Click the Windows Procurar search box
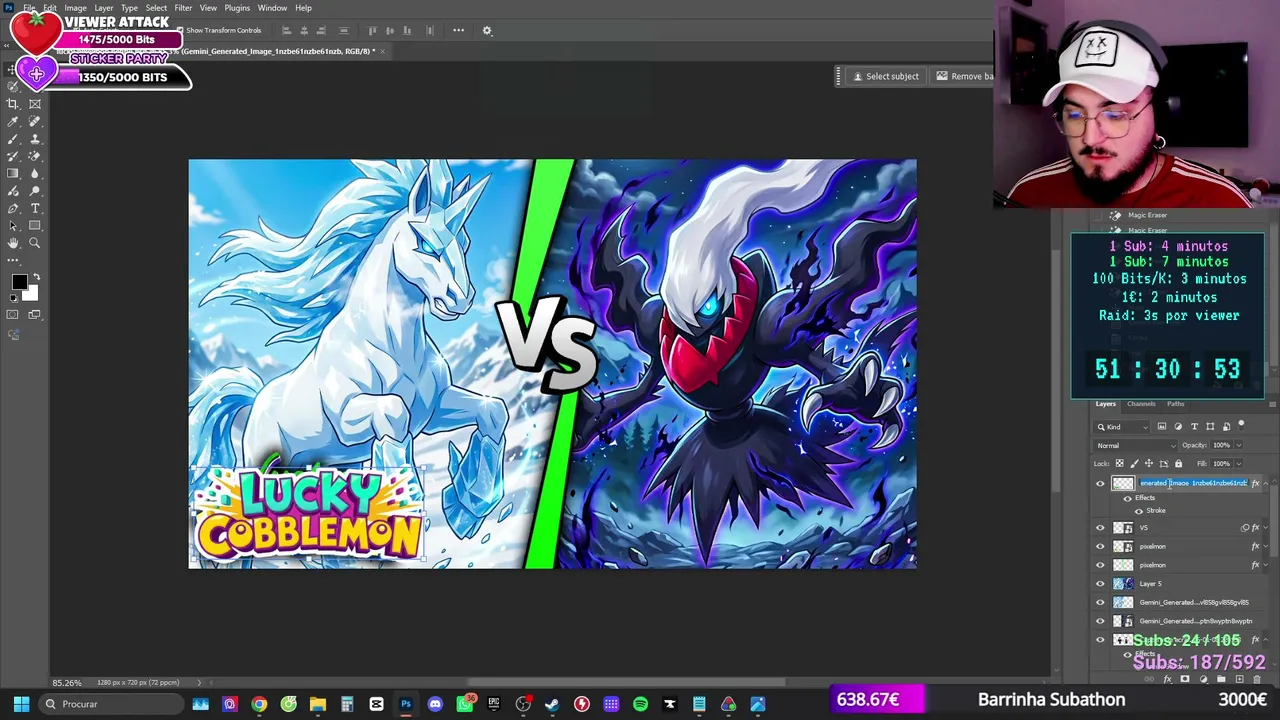 tap(112, 704)
